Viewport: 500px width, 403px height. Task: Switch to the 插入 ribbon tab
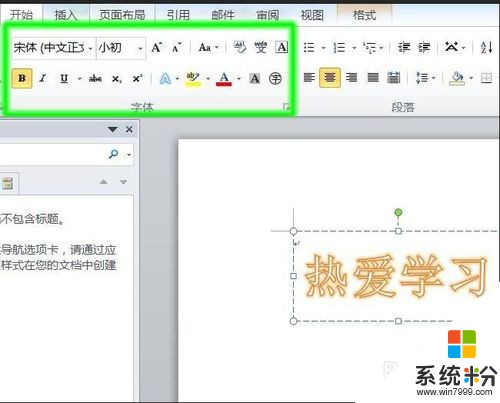click(x=66, y=15)
